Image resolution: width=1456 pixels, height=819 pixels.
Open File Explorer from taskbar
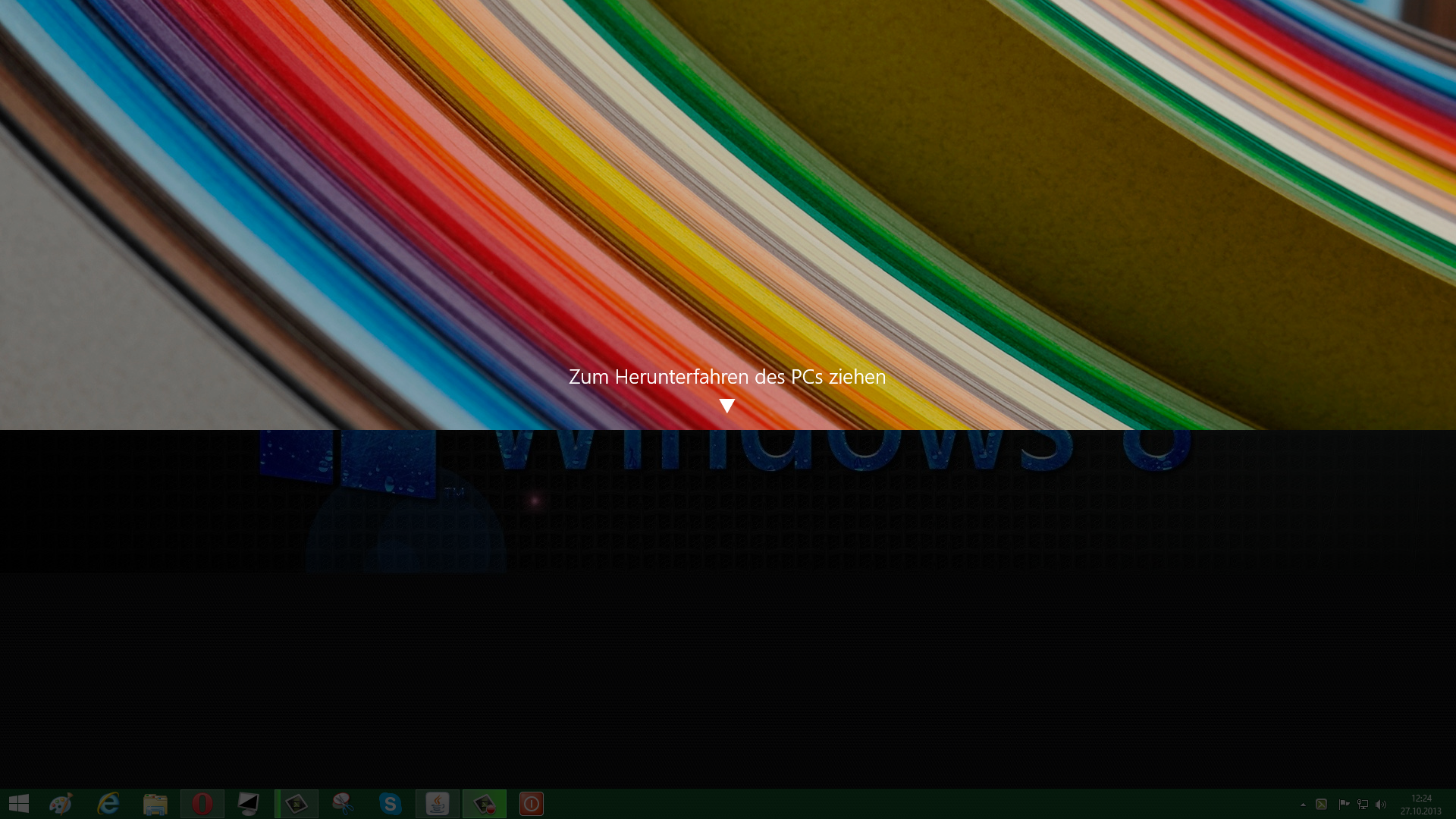click(x=155, y=804)
